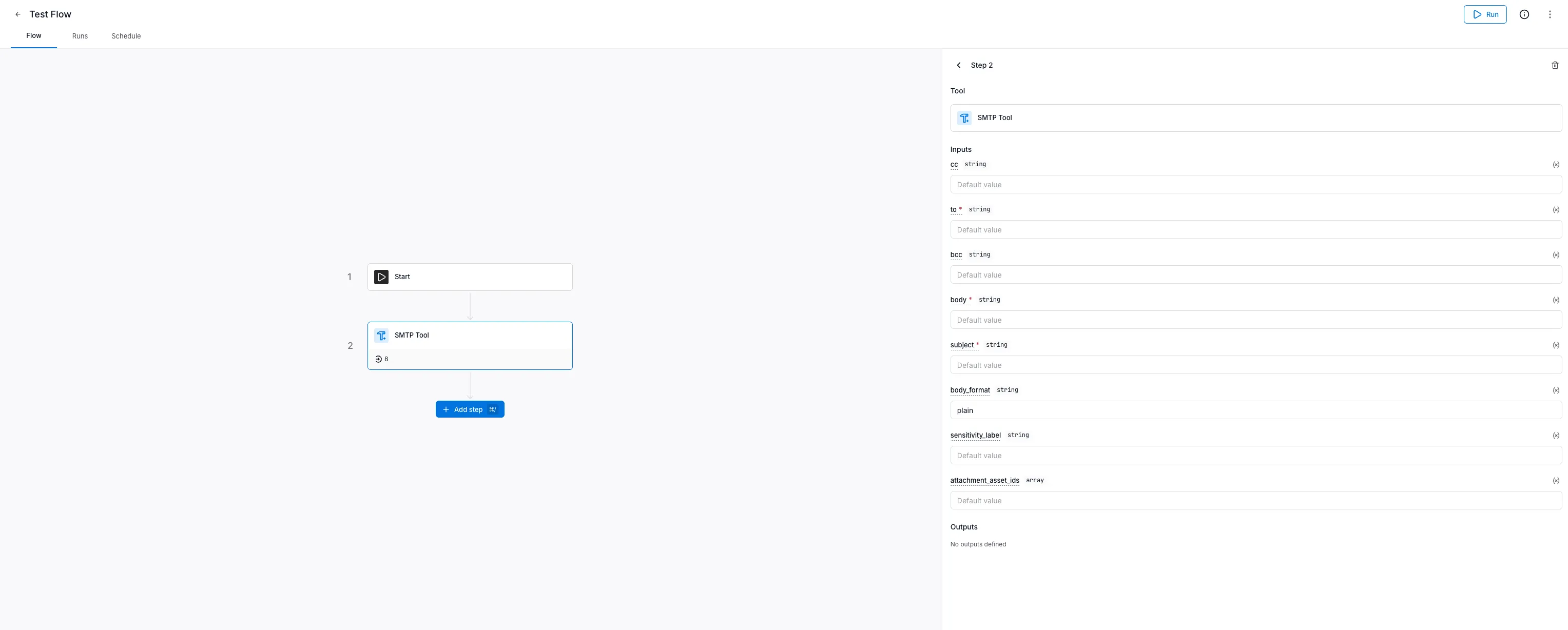1568x630 pixels.
Task: Click the SMTP Tool icon on step 2 node
Action: (382, 335)
